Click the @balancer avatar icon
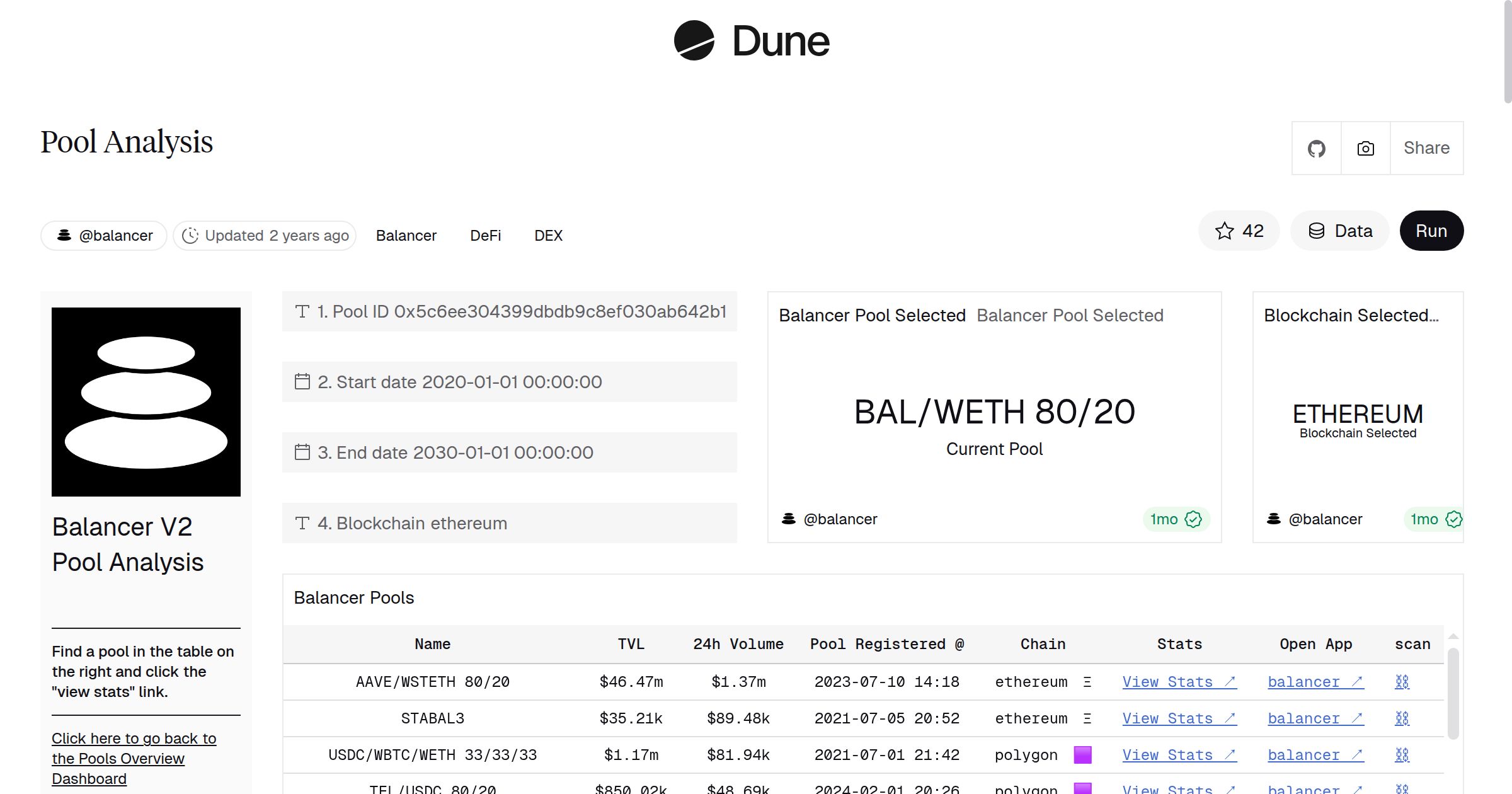 pos(63,235)
